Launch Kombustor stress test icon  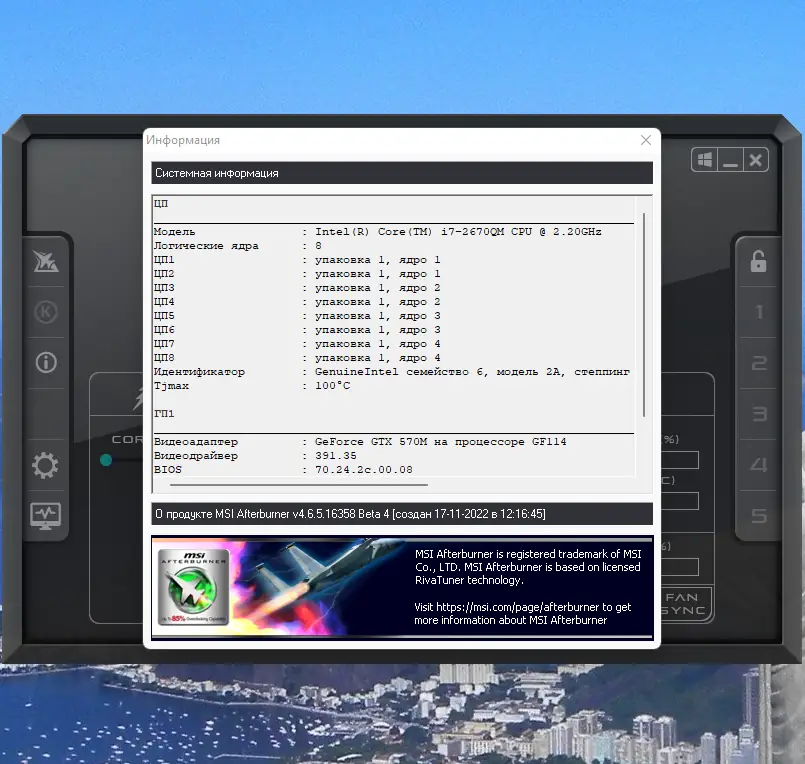tap(46, 312)
